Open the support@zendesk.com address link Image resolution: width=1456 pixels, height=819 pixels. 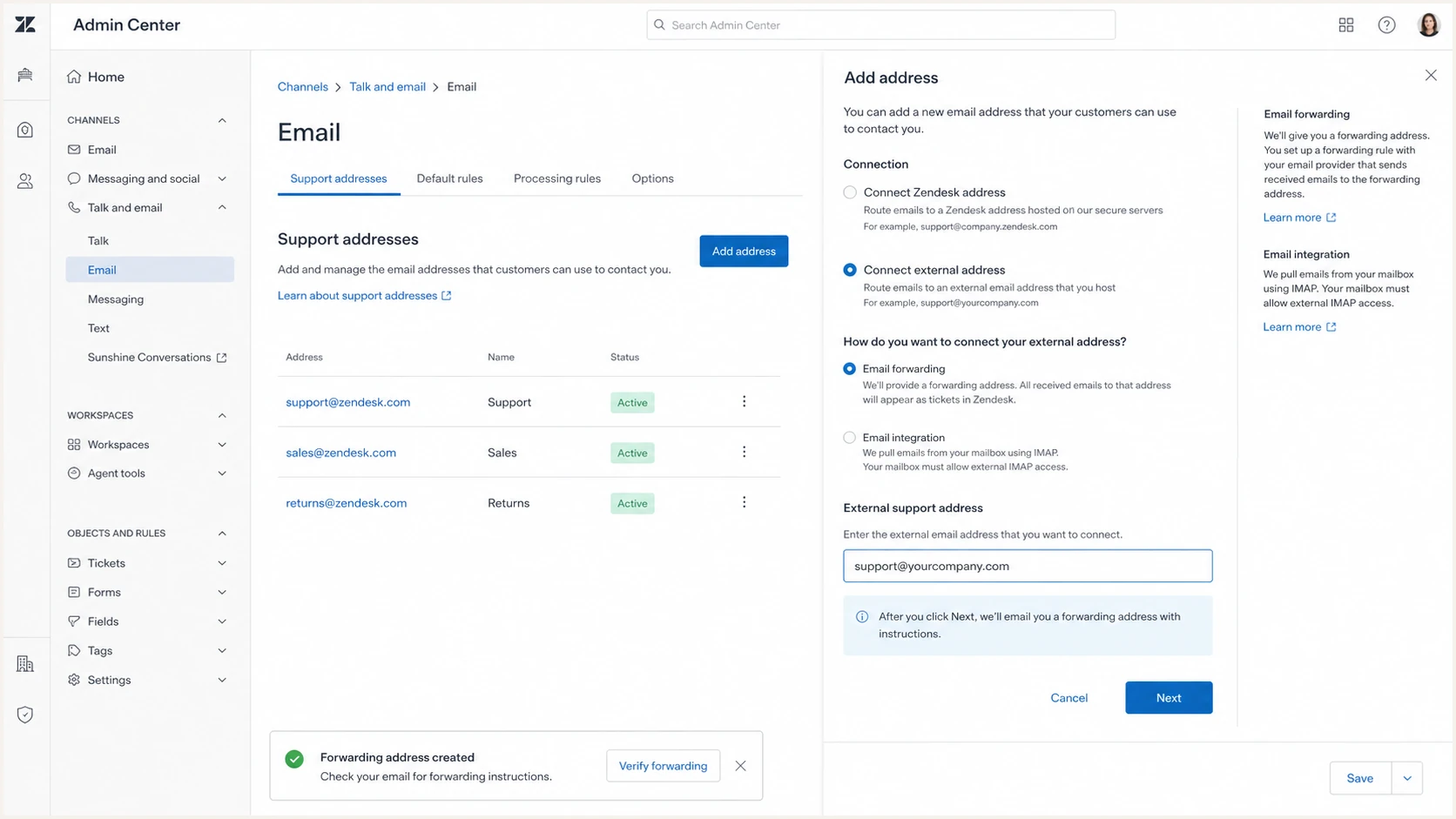347,402
